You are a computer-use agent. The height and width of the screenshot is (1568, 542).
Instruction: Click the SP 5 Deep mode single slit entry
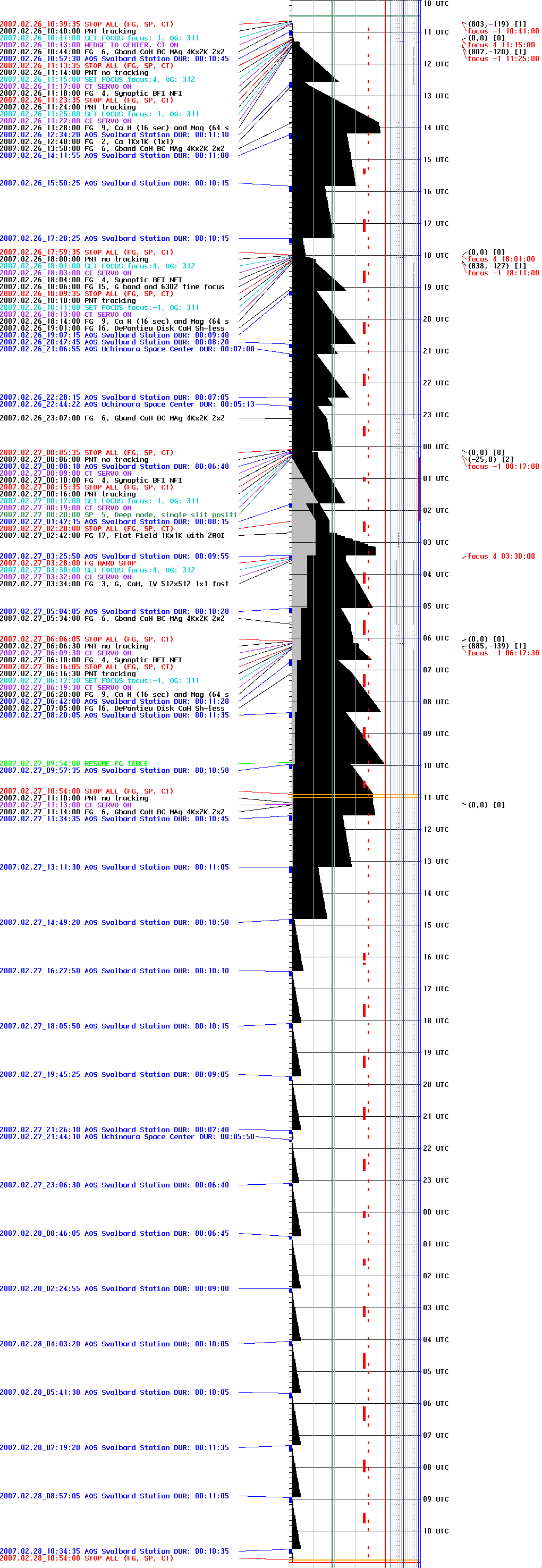point(118,515)
